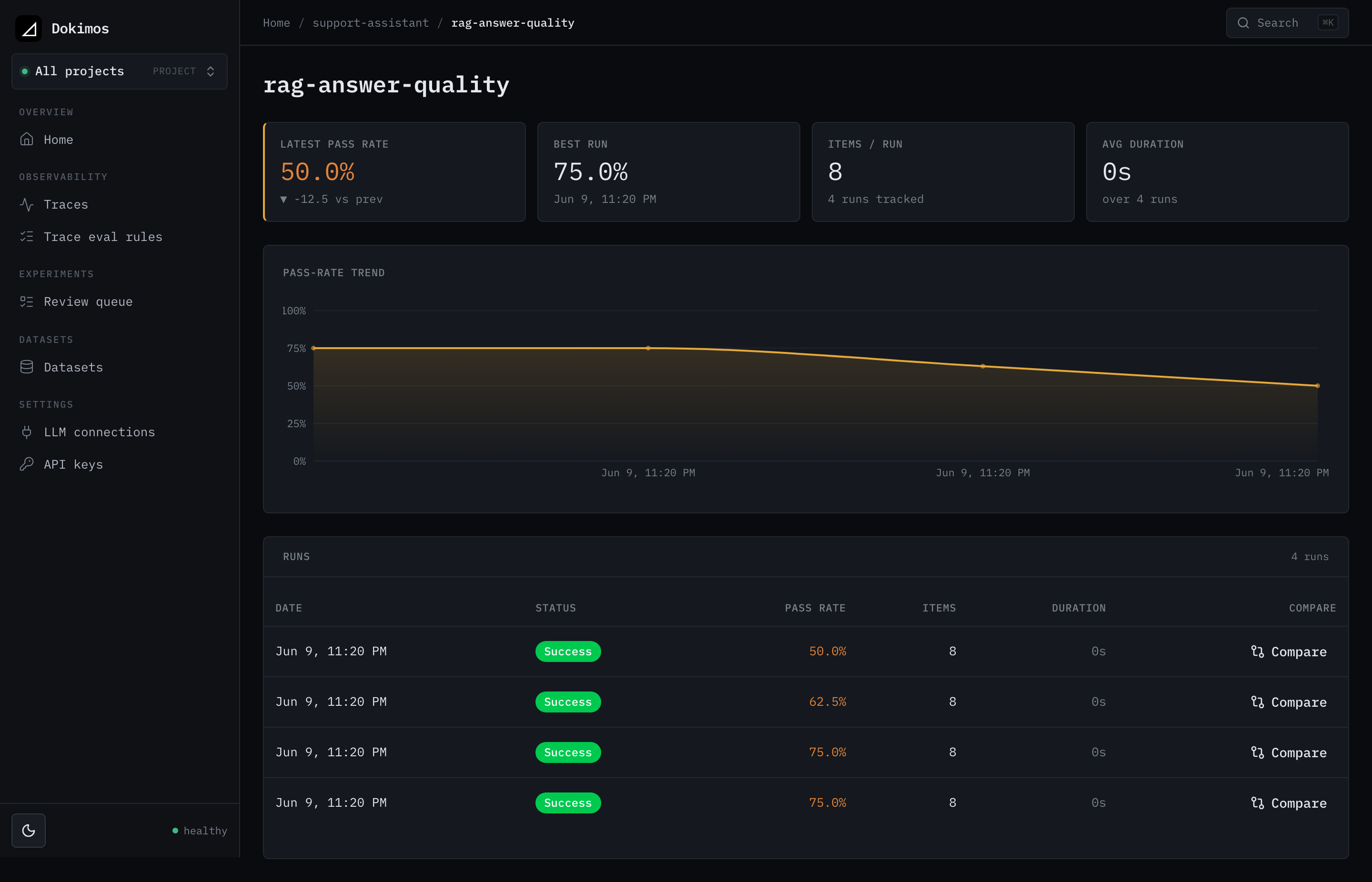
Task: Click the project selector up-down chevron
Action: (211, 71)
